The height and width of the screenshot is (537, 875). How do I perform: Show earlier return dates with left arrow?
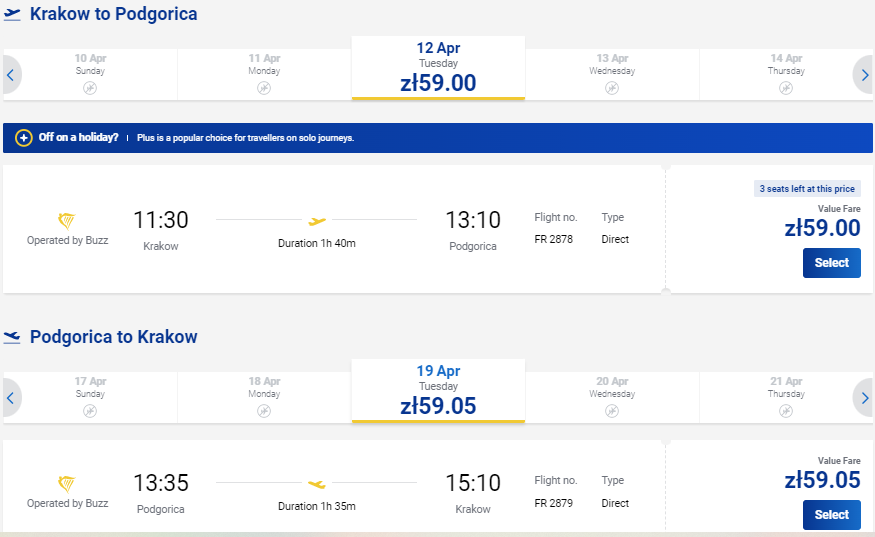point(11,398)
